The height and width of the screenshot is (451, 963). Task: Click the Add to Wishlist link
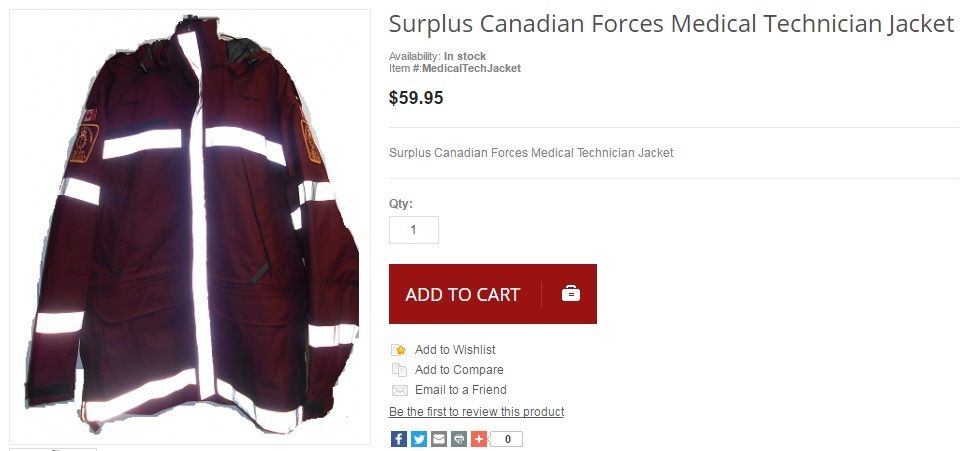point(455,350)
